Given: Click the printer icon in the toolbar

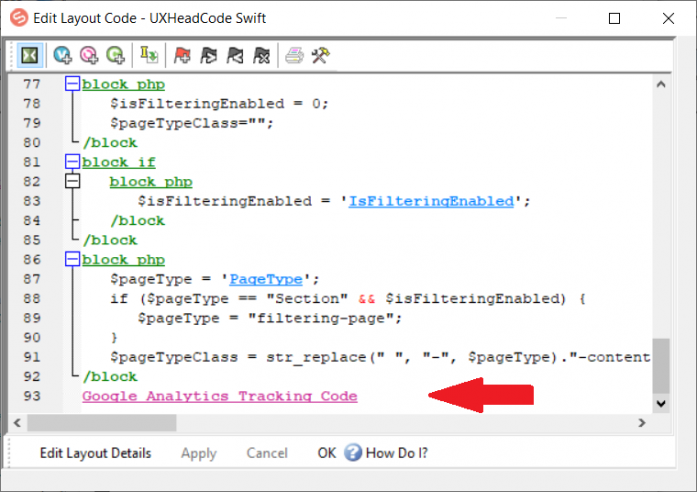Looking at the screenshot, I should coord(294,56).
